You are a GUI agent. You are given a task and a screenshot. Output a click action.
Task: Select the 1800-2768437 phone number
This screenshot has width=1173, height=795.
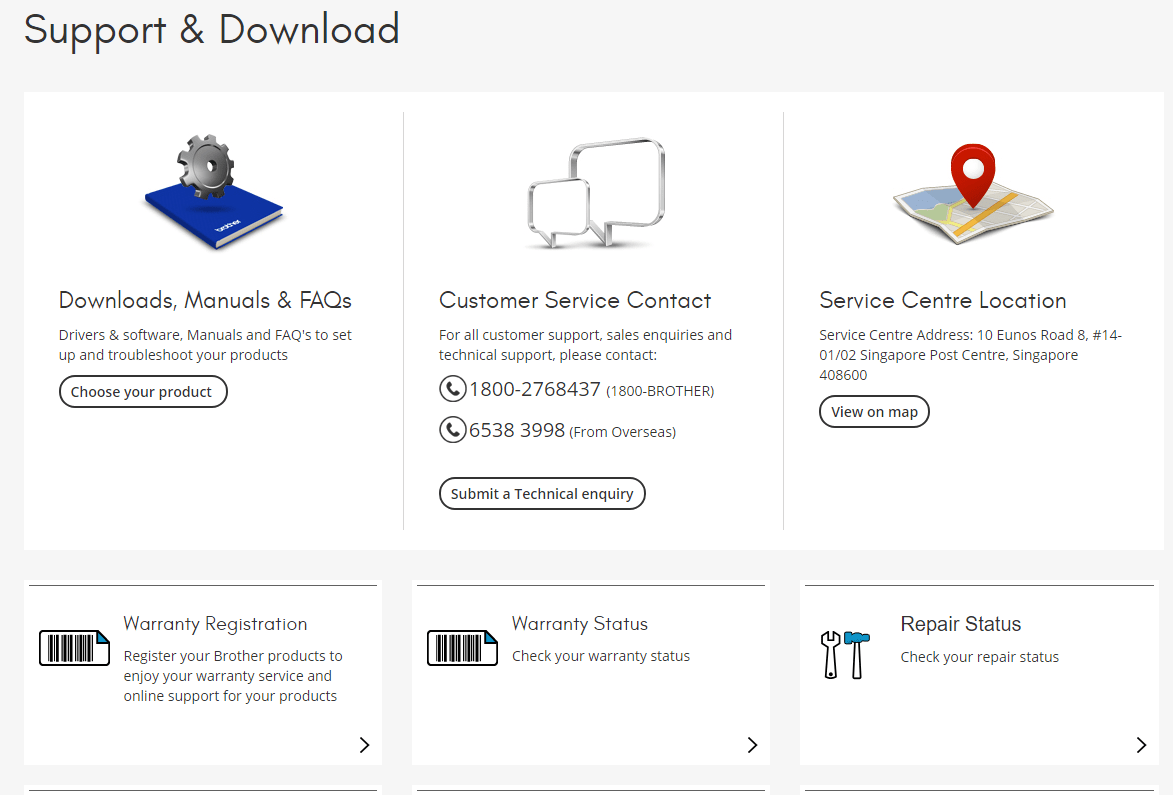click(534, 390)
